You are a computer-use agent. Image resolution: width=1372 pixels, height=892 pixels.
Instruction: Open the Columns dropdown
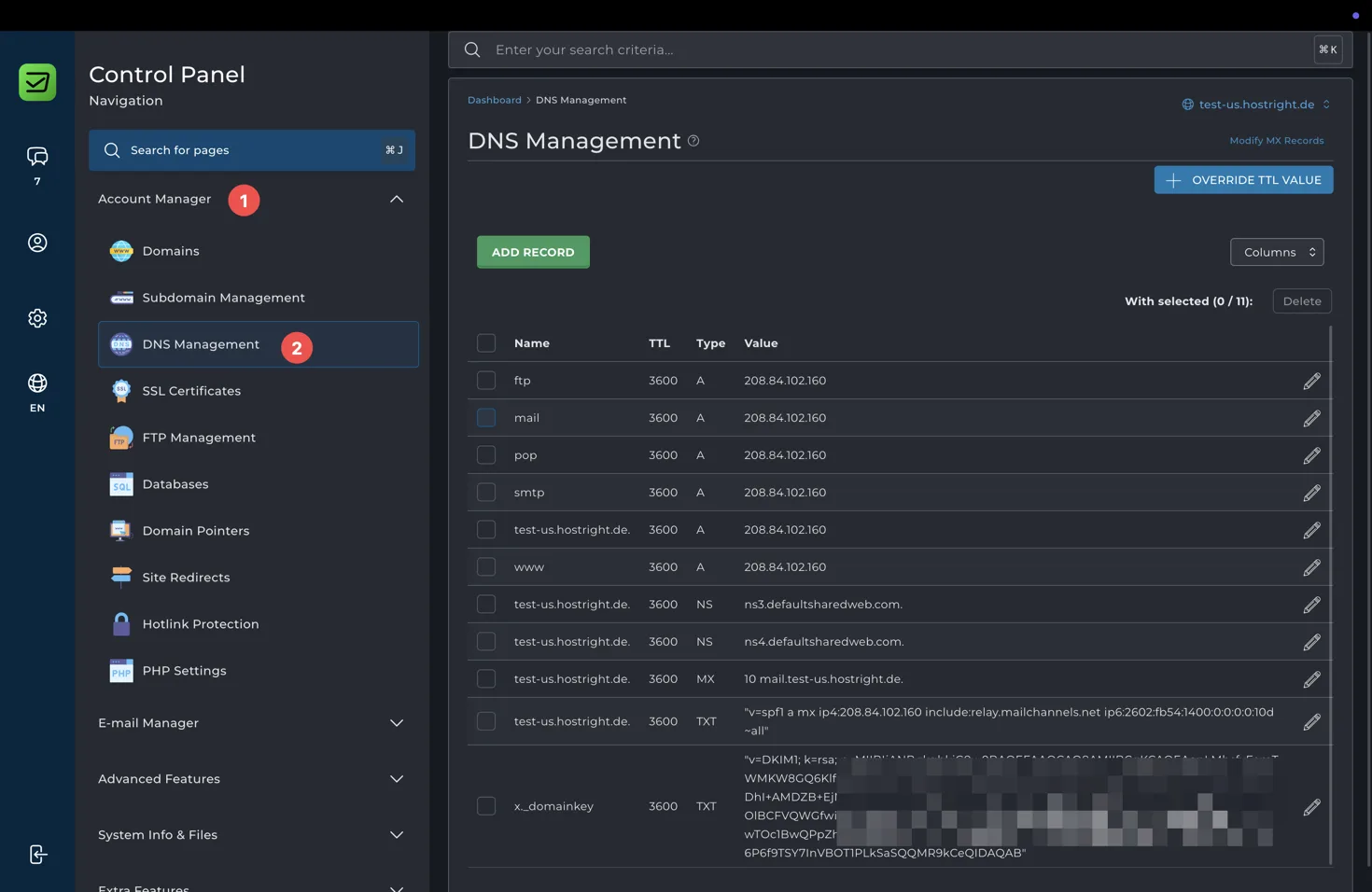point(1277,252)
